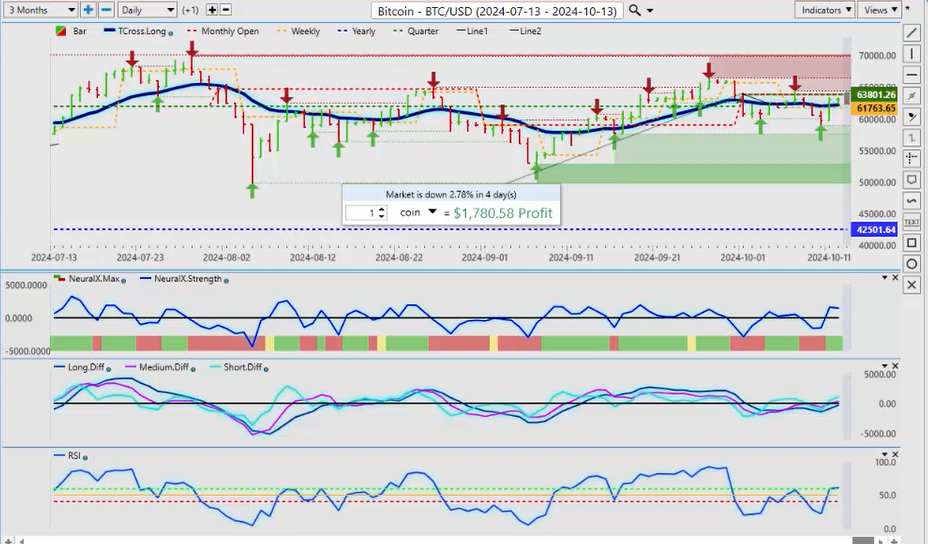Click the NeuralX.Max info dot
Screen dimensions: 928x544
tap(124, 281)
